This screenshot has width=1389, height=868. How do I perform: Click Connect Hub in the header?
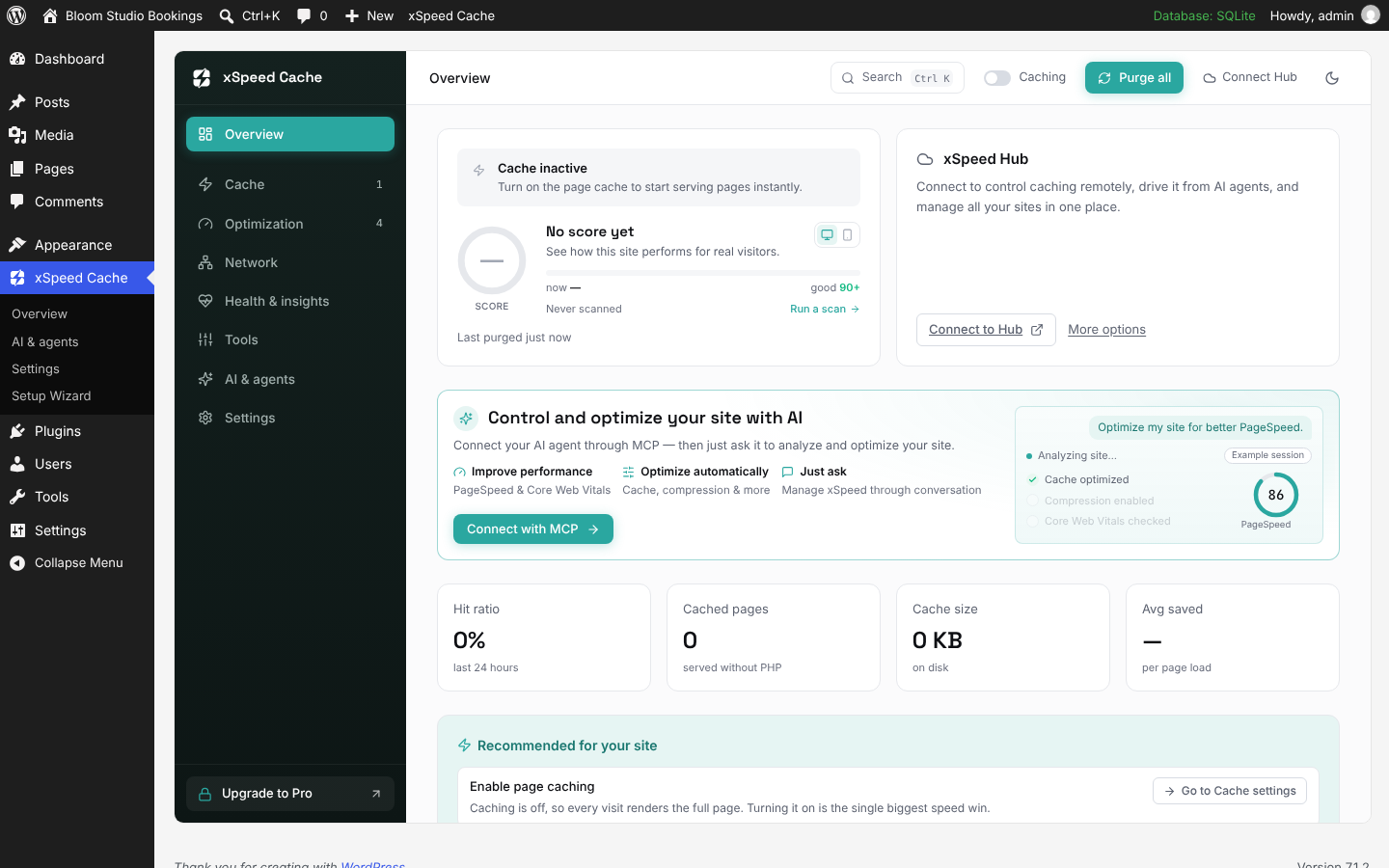1250,77
